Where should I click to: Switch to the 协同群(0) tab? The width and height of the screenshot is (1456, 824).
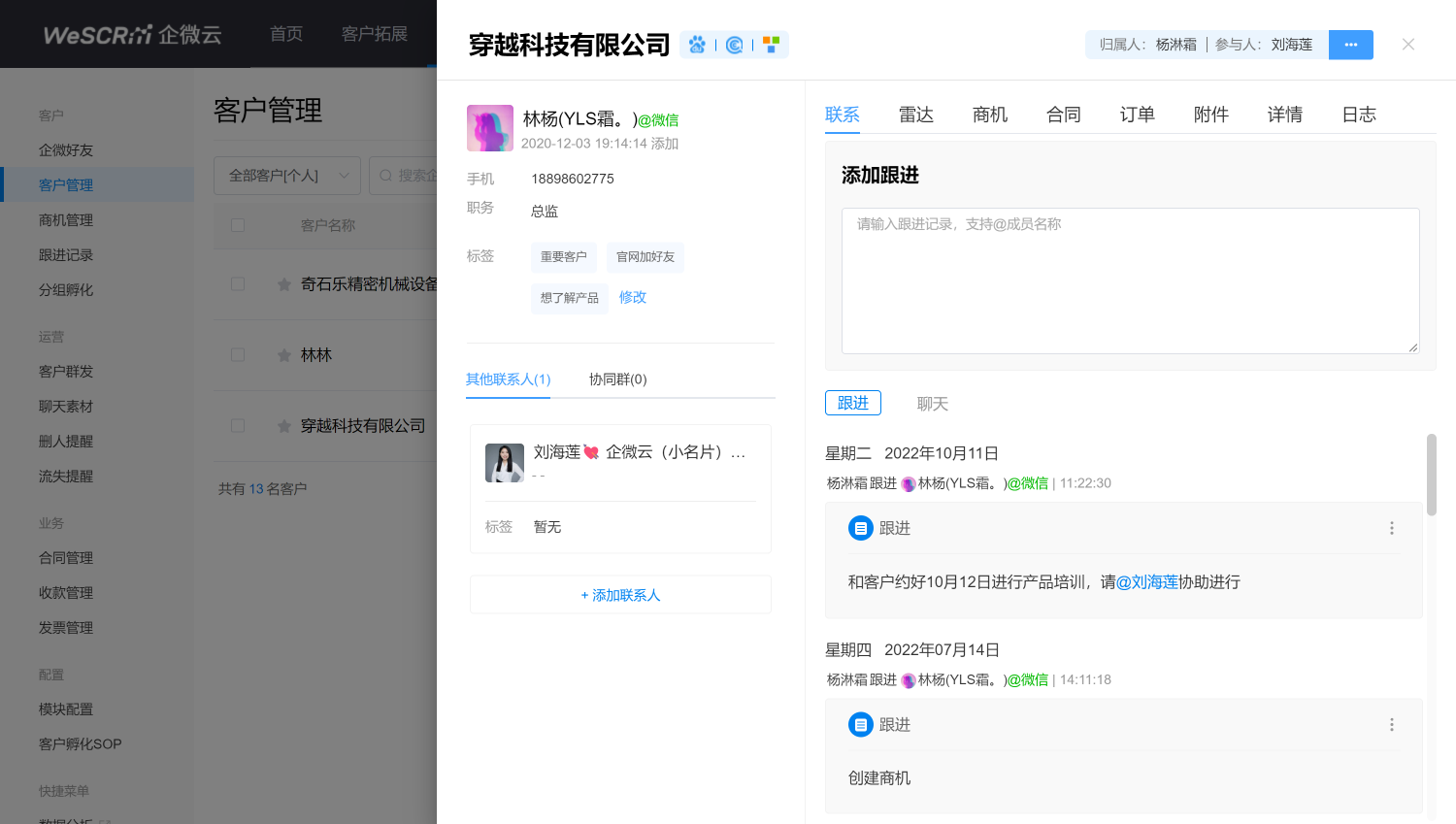click(x=617, y=379)
